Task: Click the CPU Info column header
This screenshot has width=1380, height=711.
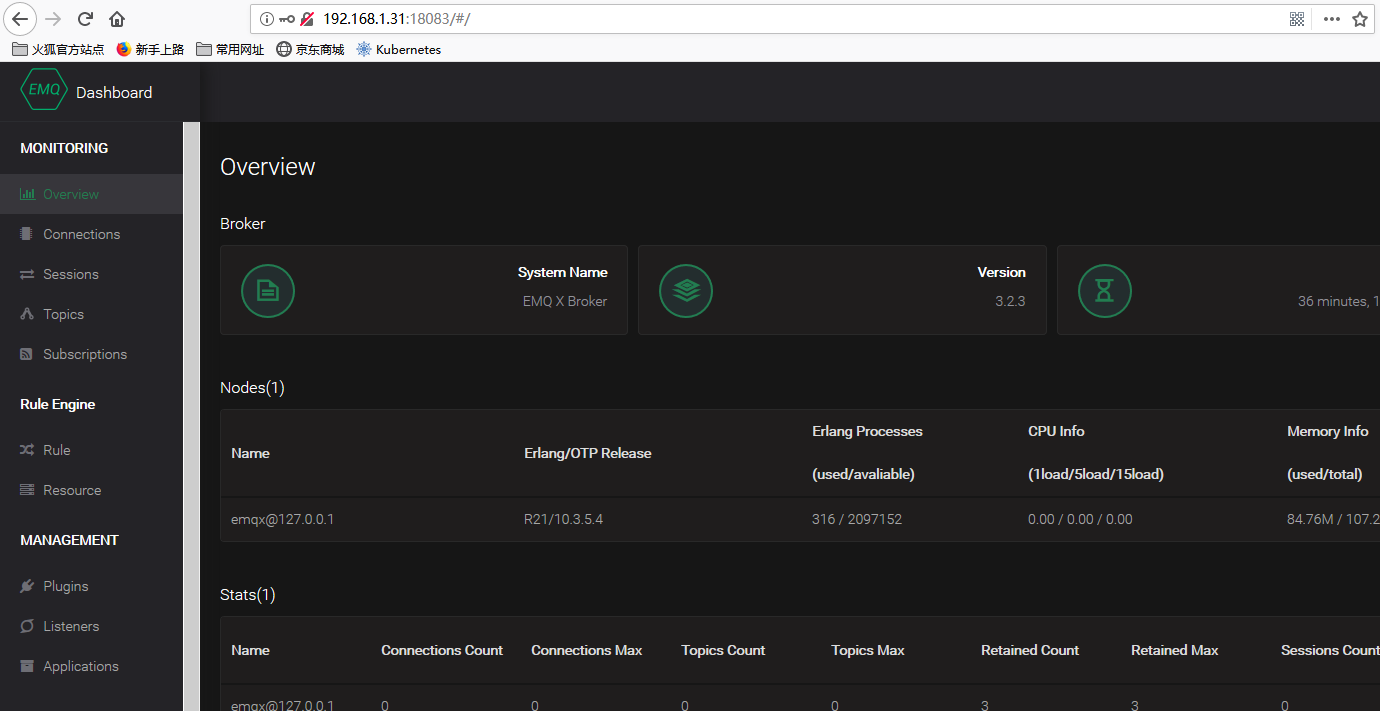Action: coord(1056,431)
